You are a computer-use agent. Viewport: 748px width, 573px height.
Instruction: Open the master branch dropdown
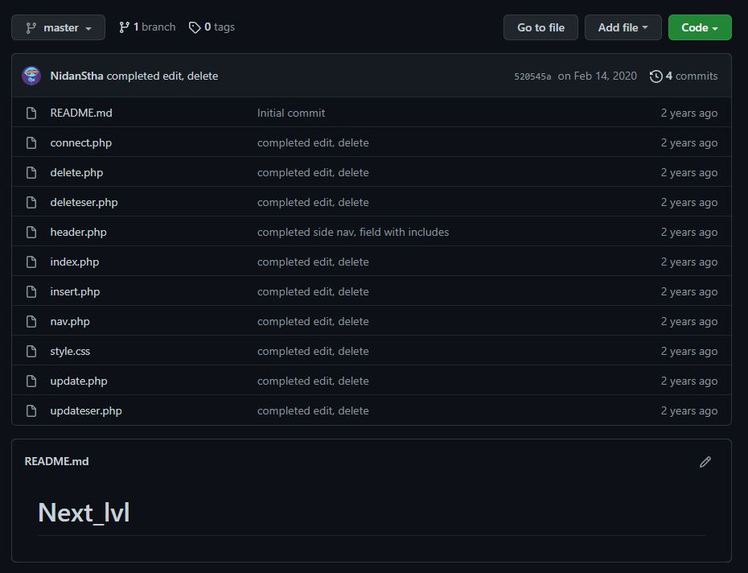(x=58, y=28)
